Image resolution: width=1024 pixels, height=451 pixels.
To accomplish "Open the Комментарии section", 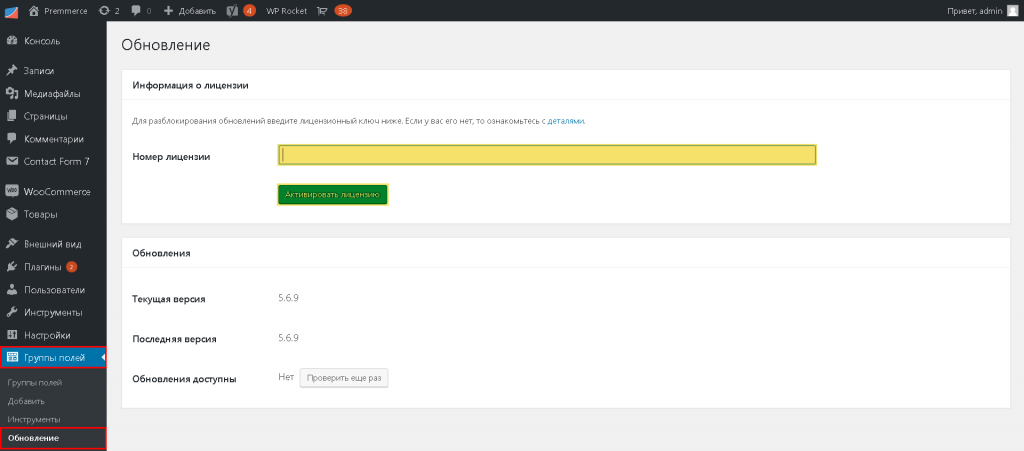I will [x=53, y=139].
